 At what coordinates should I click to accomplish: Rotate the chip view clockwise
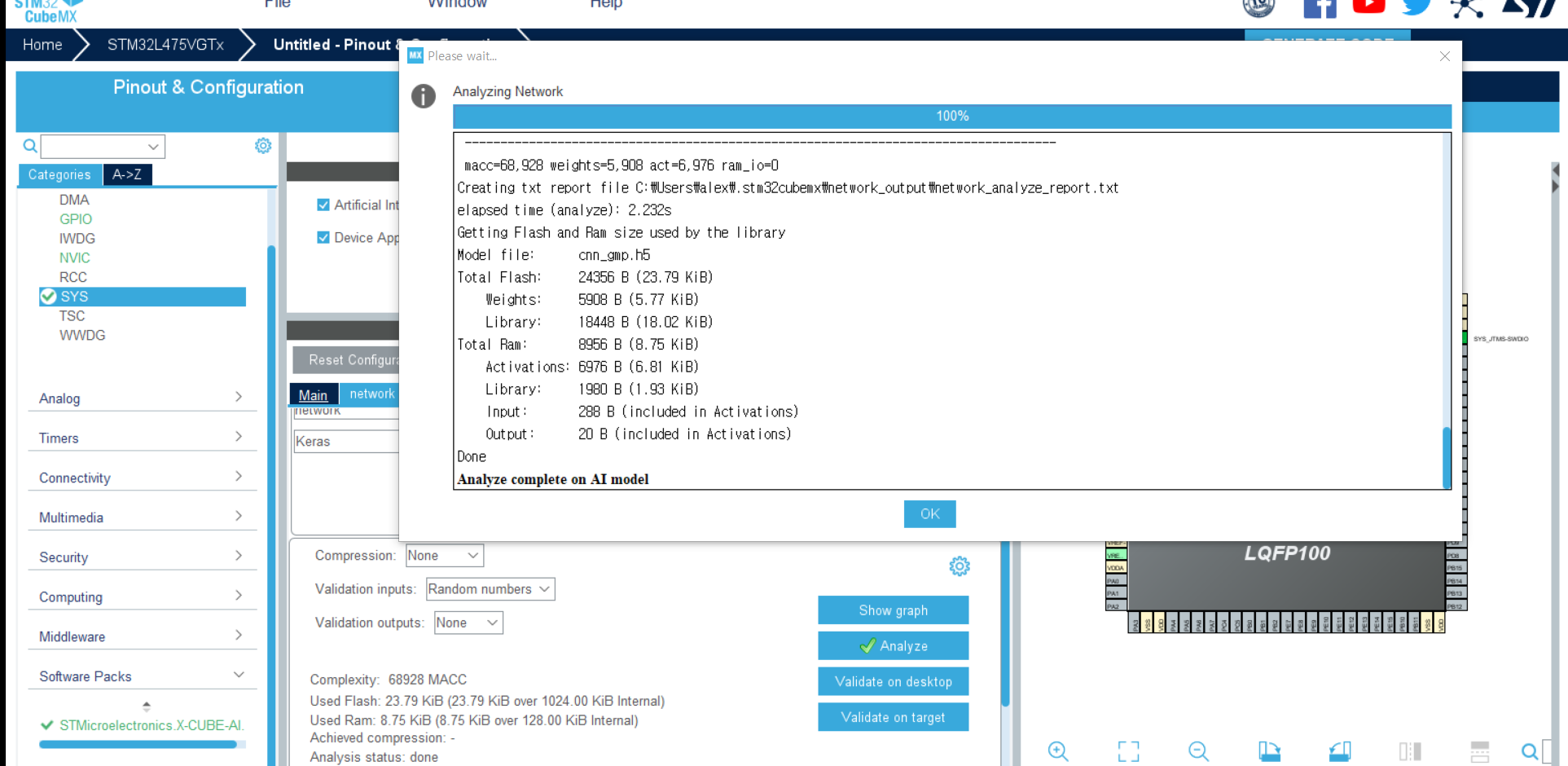(1269, 751)
